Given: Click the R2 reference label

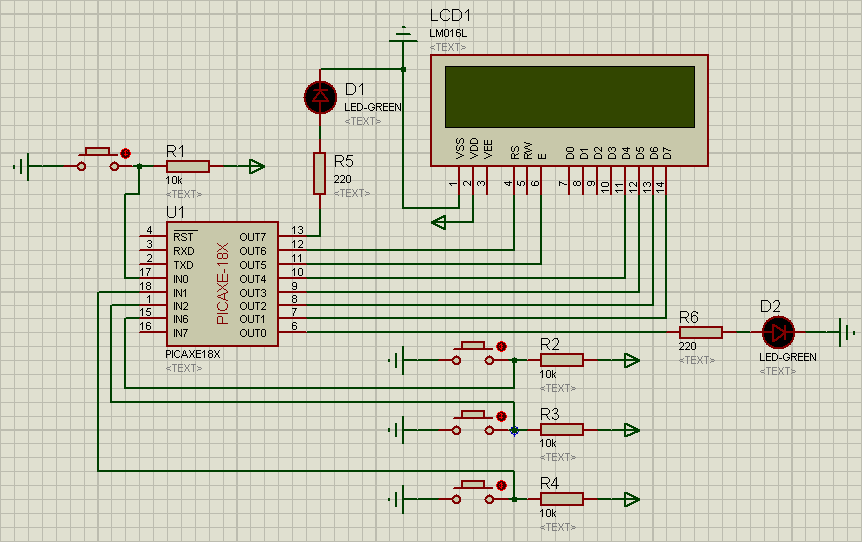Looking at the screenshot, I should click(550, 345).
